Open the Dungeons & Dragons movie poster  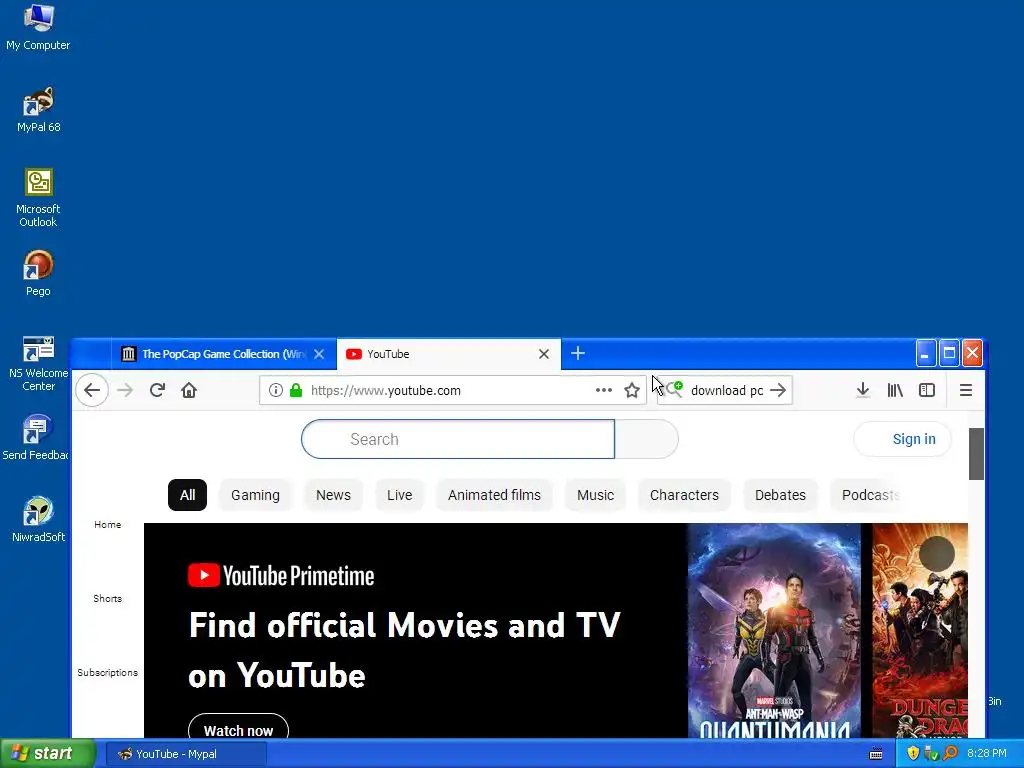click(x=920, y=631)
